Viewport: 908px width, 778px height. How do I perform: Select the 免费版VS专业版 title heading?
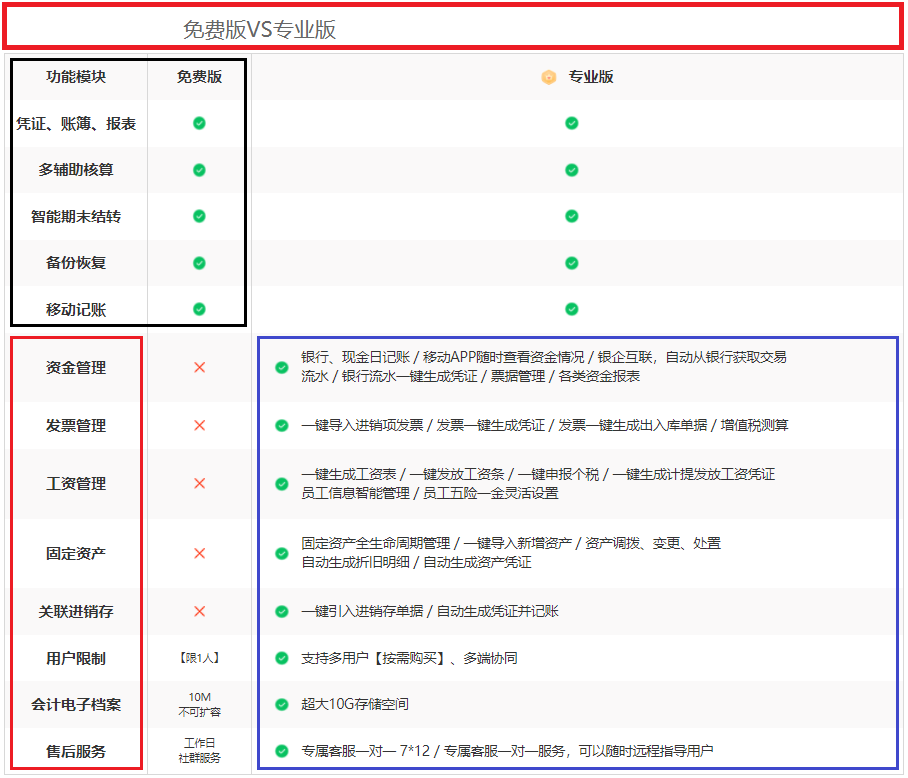[x=259, y=30]
